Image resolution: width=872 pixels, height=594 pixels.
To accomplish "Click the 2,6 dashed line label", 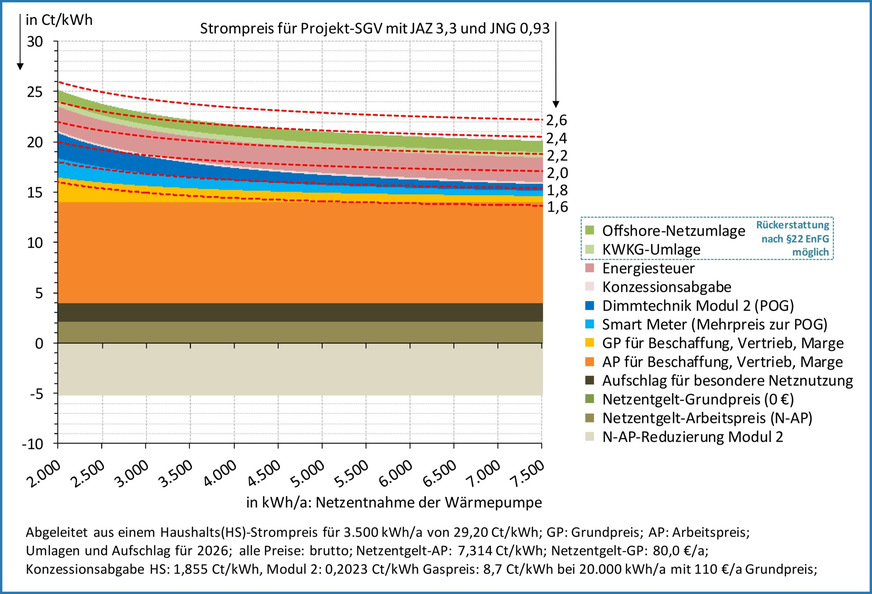I will point(557,120).
